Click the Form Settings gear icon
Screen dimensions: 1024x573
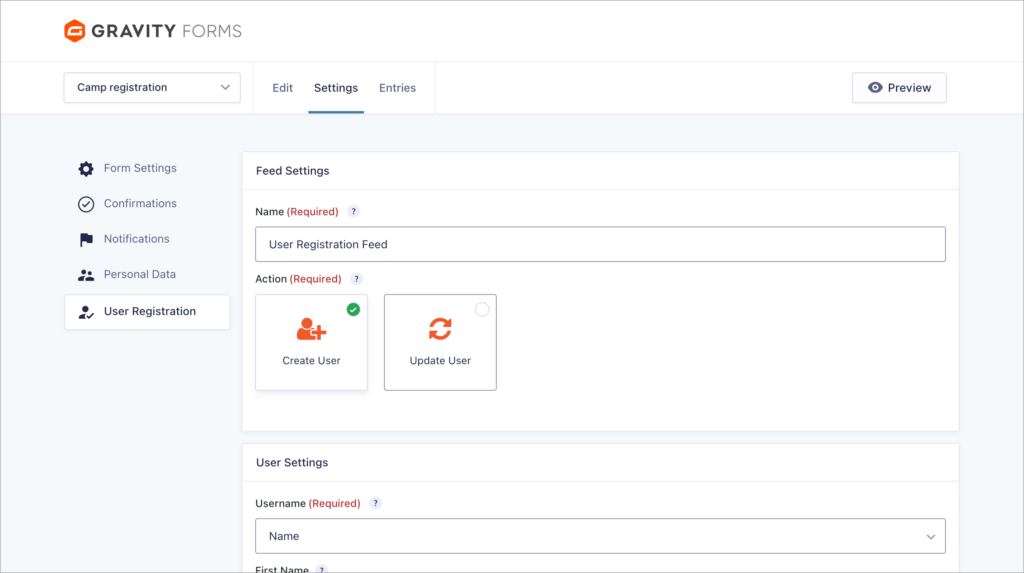[x=86, y=169]
